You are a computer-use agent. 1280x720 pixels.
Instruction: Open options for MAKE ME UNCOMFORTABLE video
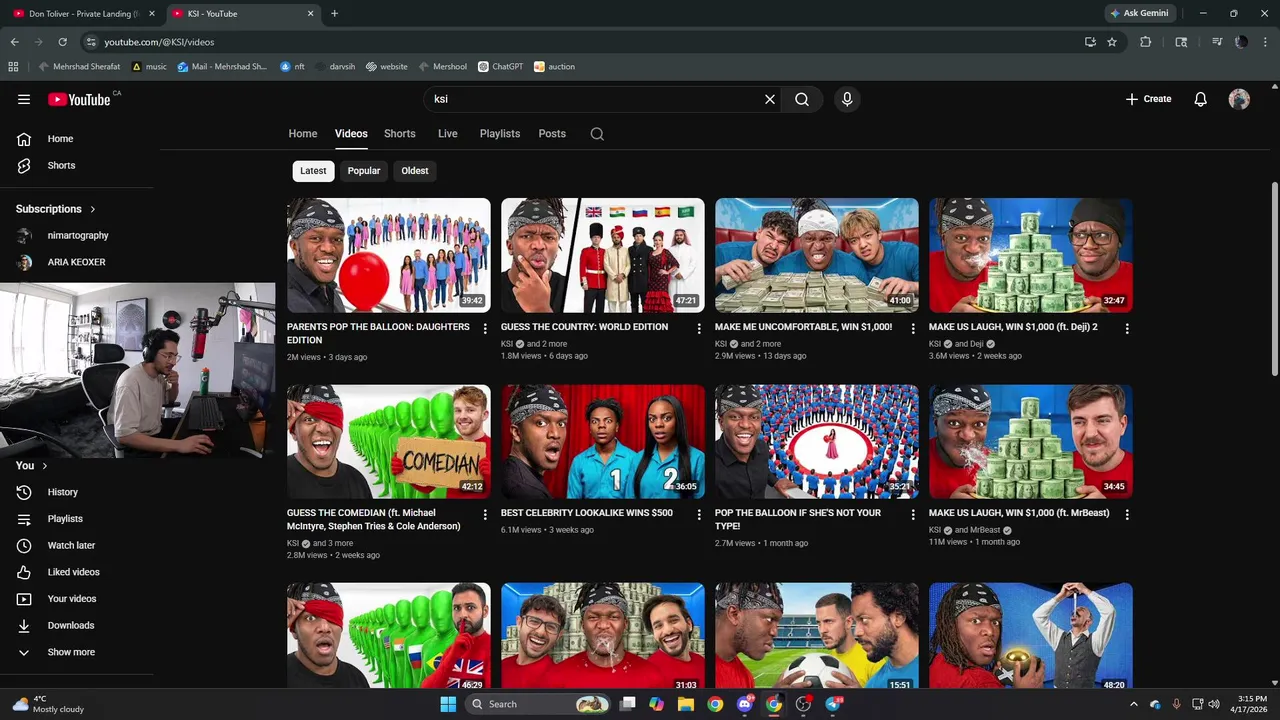[913, 329]
